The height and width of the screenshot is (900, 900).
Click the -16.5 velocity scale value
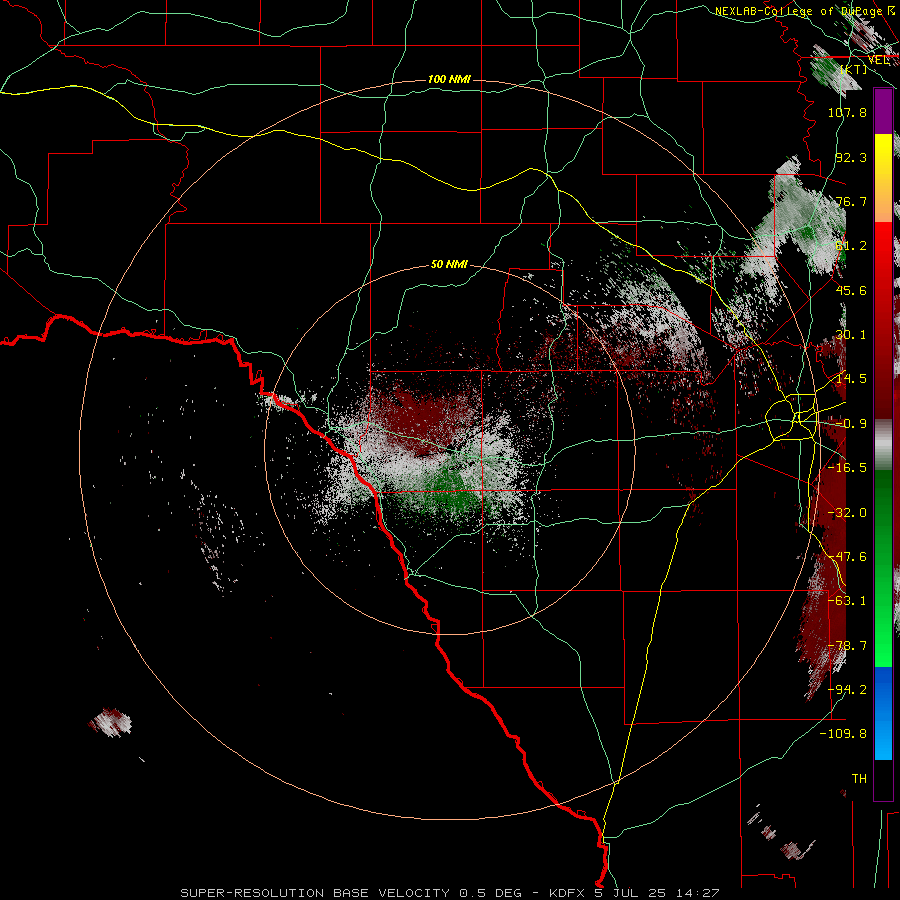point(847,468)
